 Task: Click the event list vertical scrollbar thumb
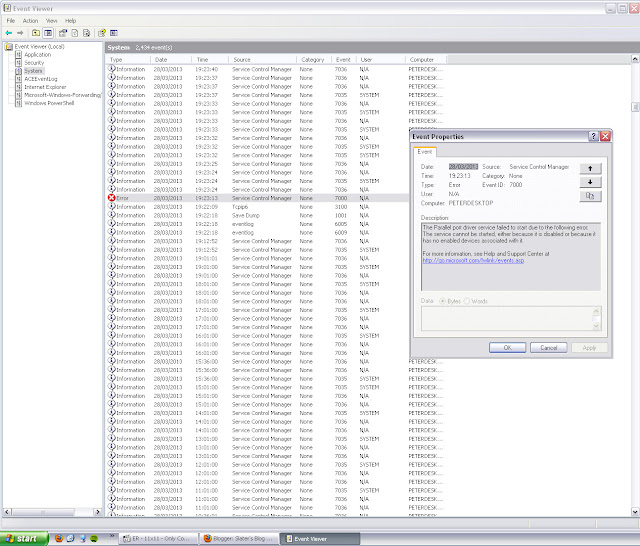point(635,107)
